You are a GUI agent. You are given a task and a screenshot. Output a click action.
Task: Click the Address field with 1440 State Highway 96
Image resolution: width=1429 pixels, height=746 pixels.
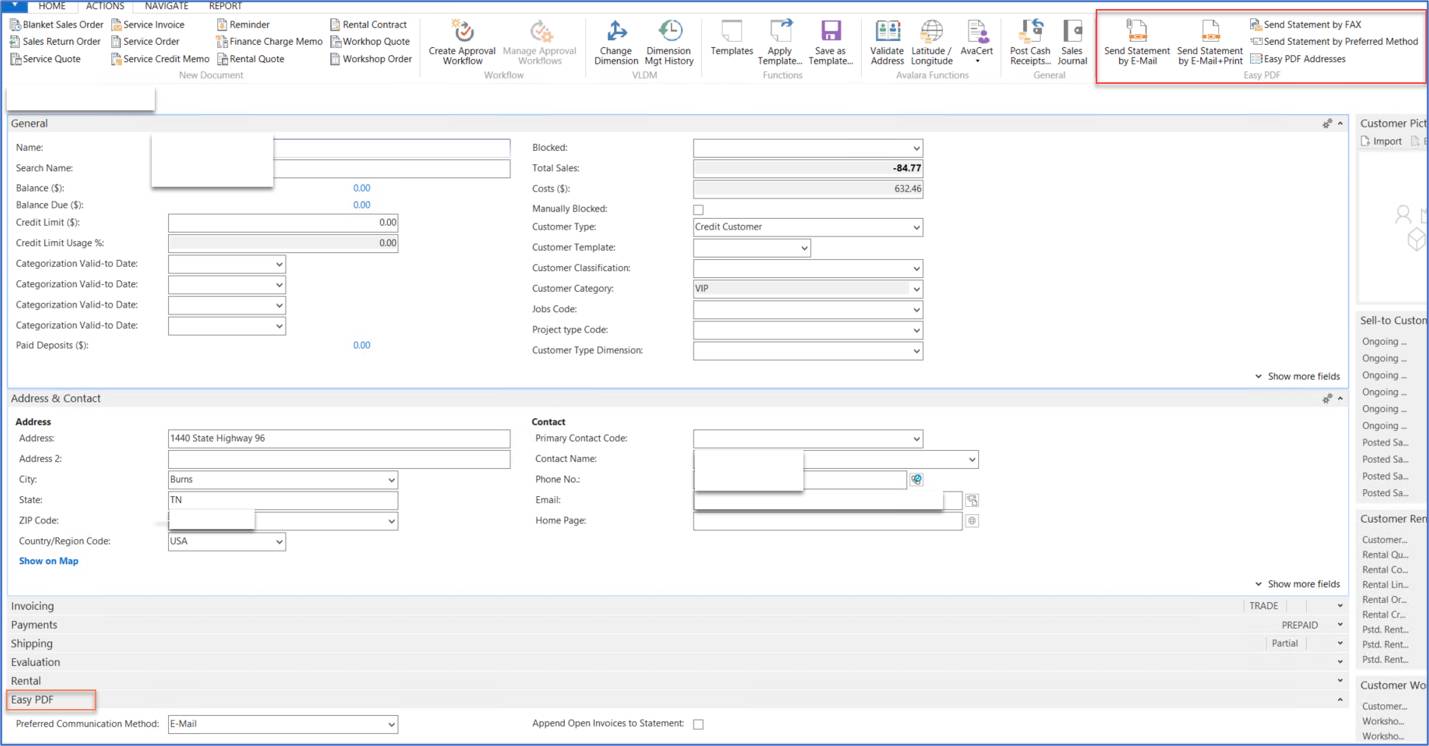pos(339,439)
